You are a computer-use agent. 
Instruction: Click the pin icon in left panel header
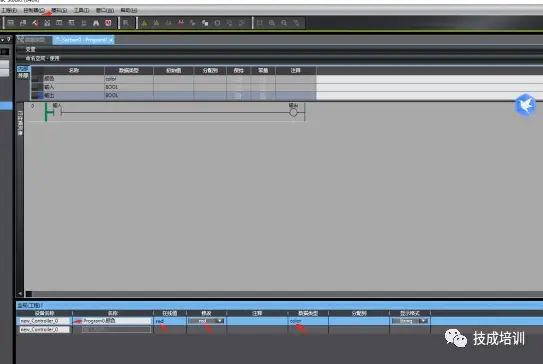coord(9,39)
